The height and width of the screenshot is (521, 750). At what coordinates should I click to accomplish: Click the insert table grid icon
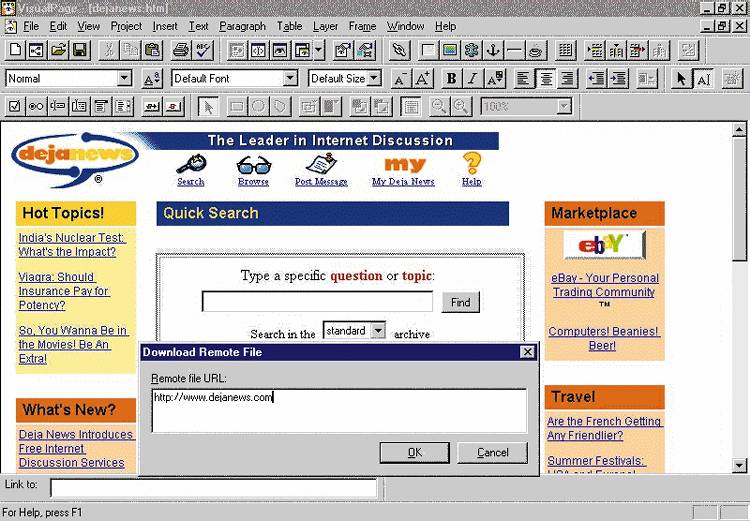(x=565, y=50)
